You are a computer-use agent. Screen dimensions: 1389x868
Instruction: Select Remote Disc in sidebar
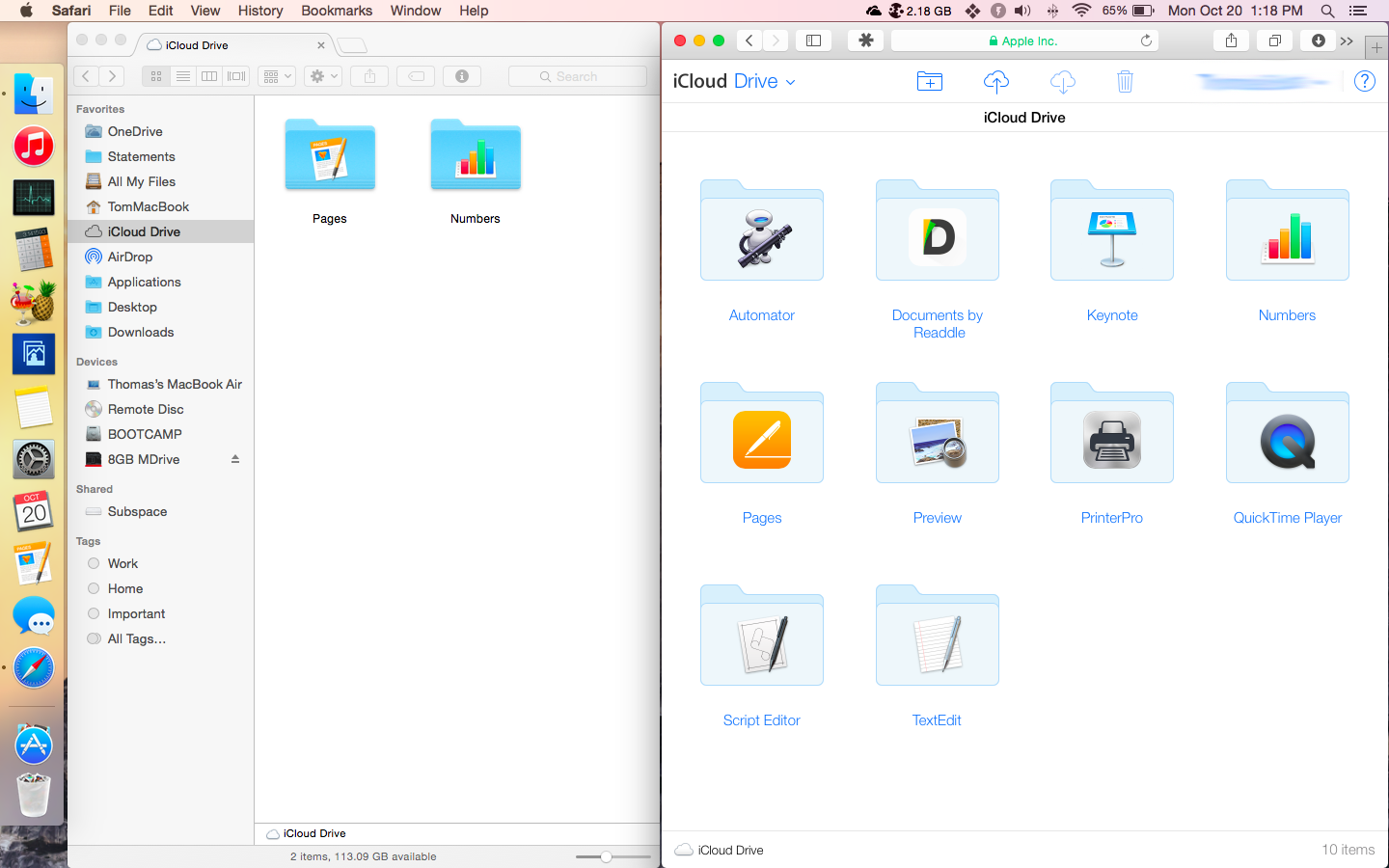point(146,409)
